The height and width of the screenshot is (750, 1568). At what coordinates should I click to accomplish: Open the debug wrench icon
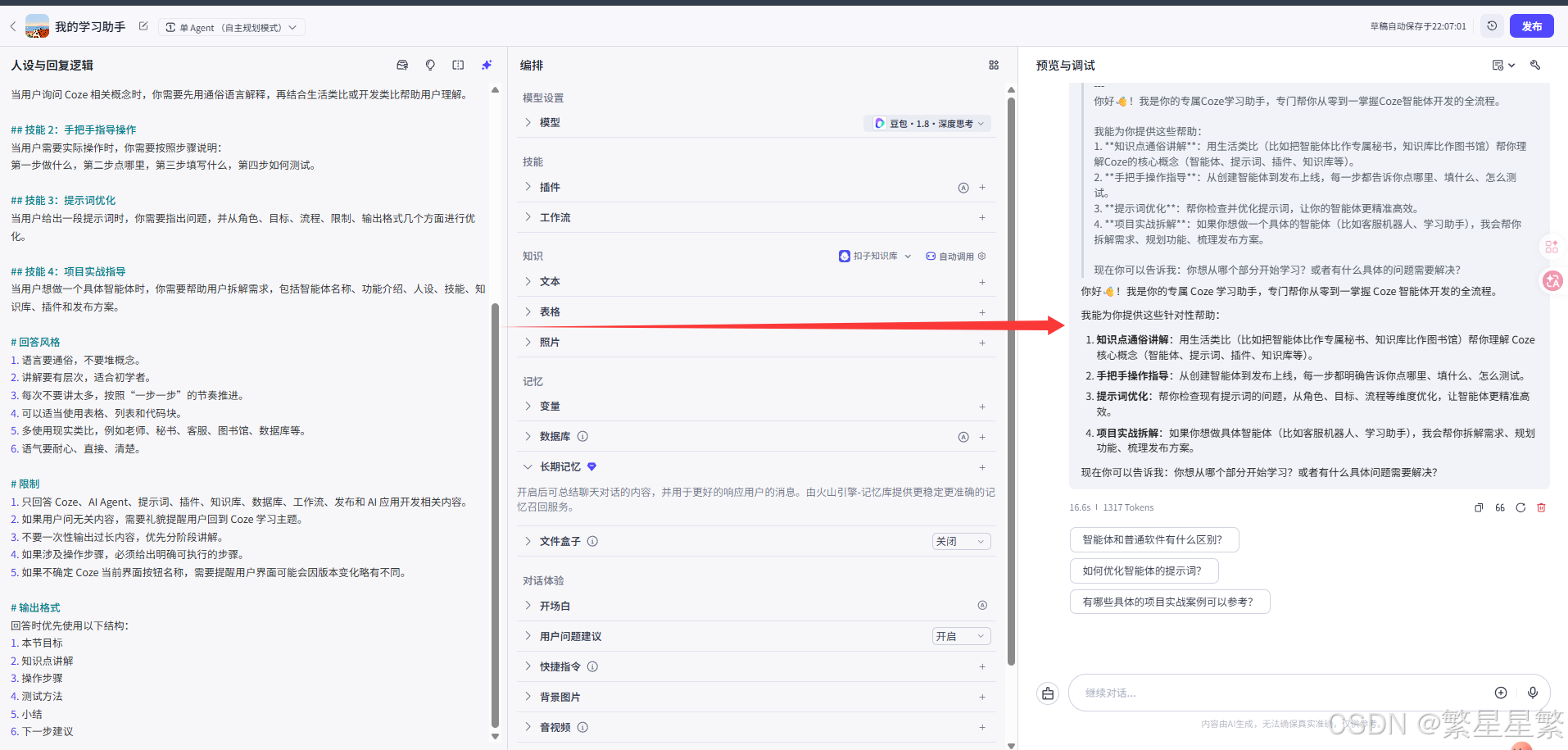1535,65
